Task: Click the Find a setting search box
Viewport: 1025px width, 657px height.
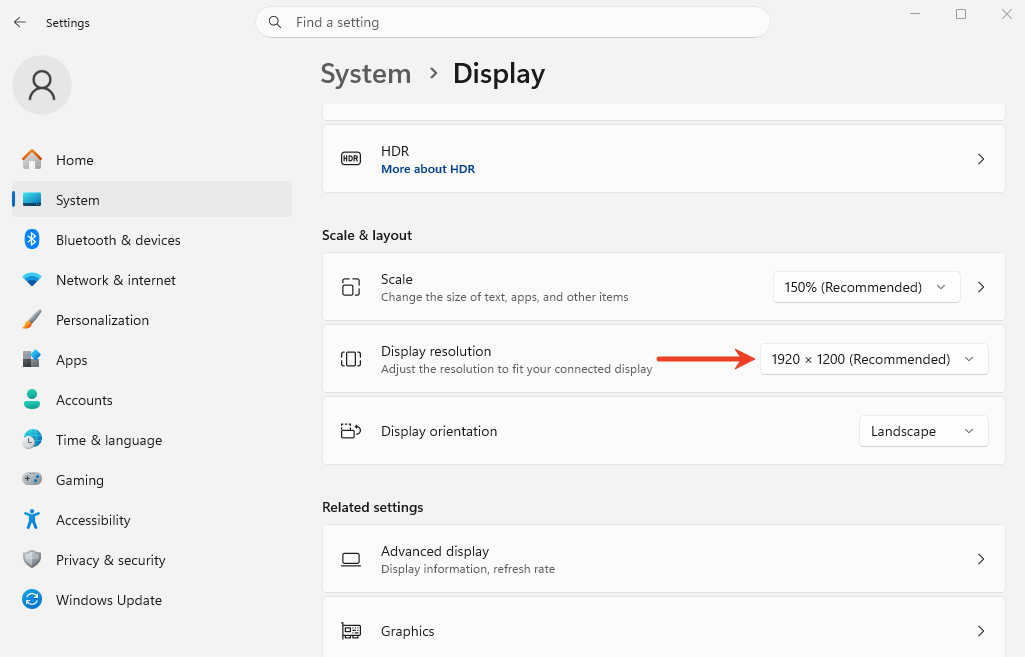Action: [512, 22]
